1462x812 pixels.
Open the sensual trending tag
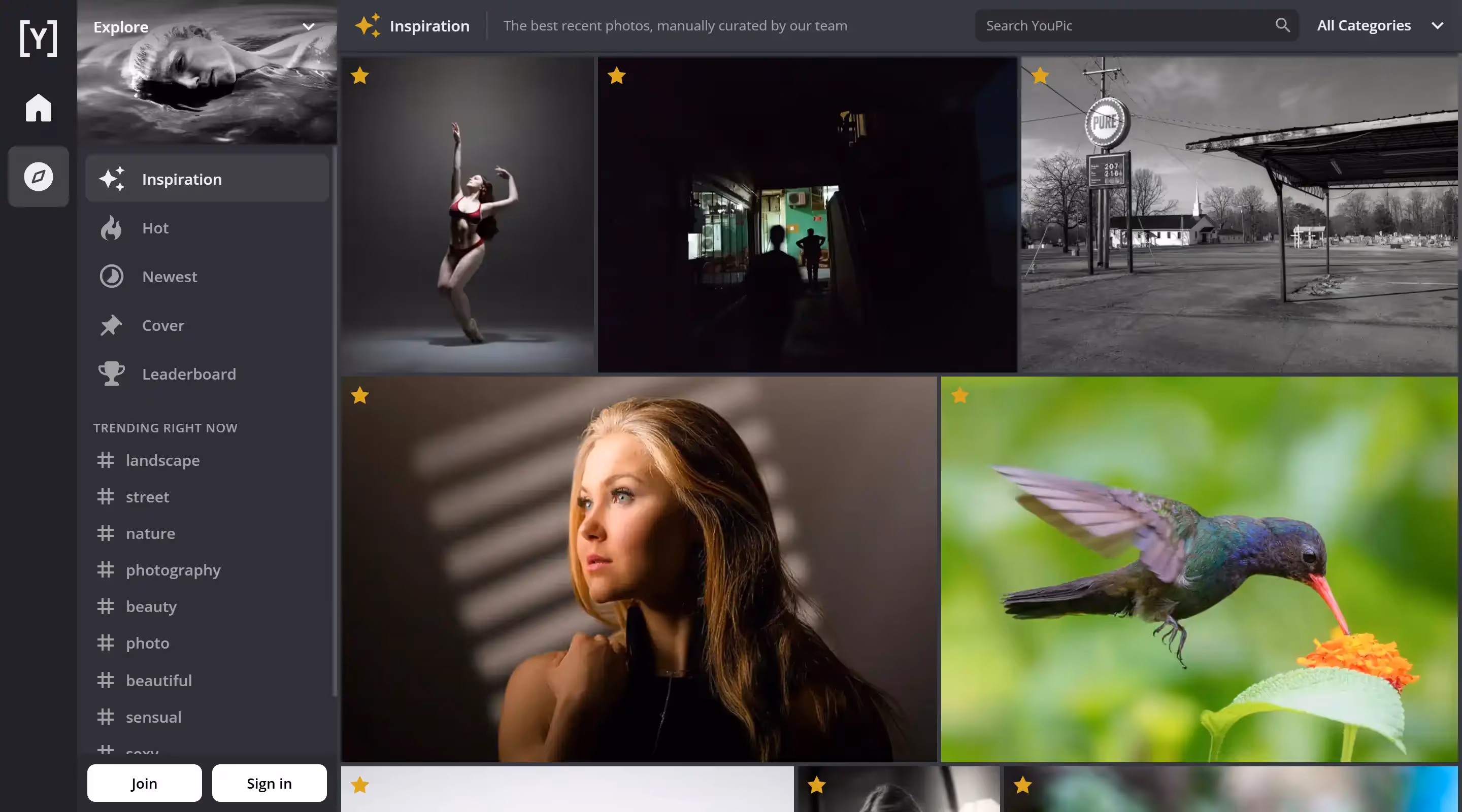click(154, 717)
